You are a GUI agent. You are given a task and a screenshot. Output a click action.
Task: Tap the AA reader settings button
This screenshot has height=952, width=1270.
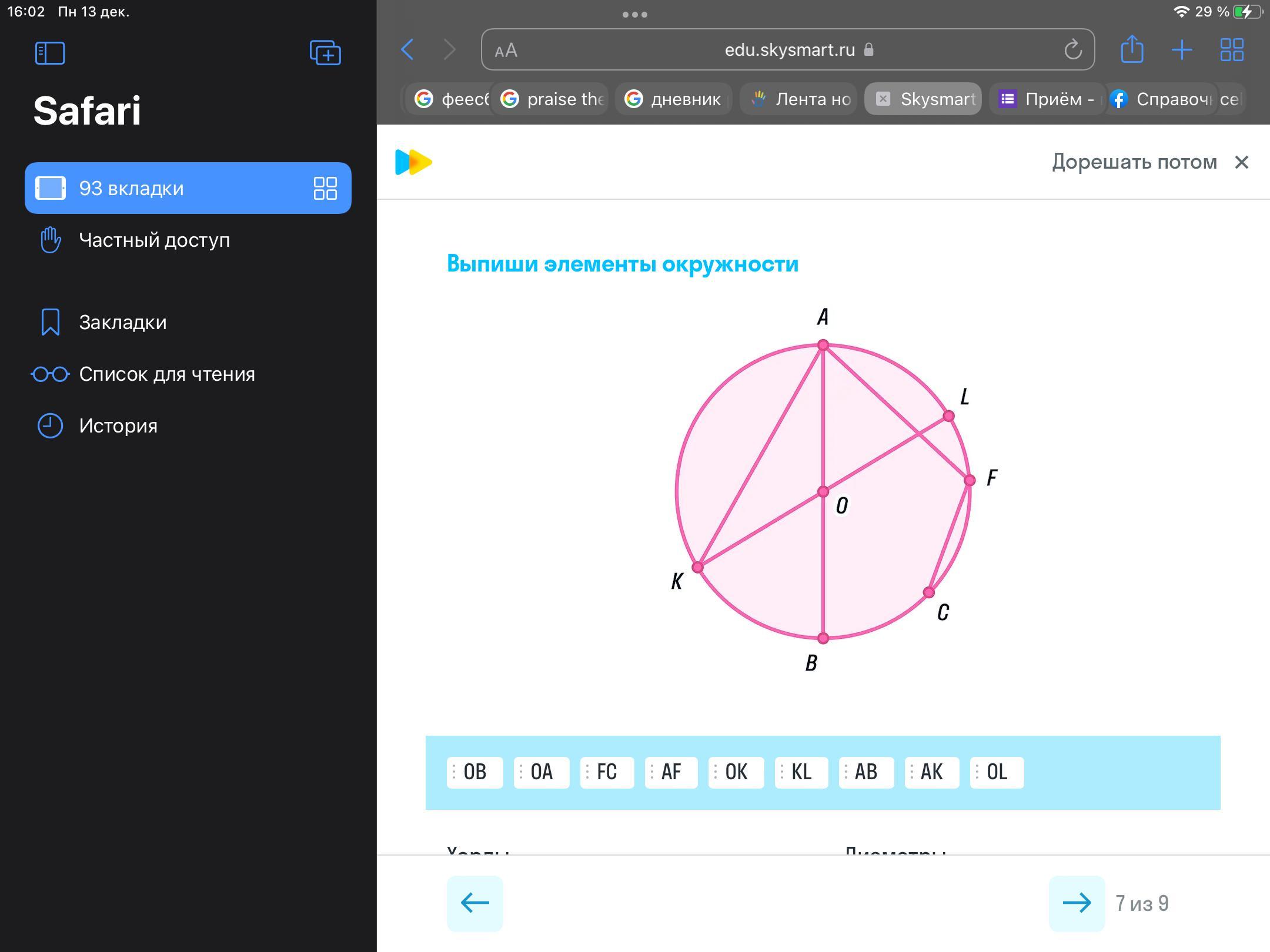506,51
